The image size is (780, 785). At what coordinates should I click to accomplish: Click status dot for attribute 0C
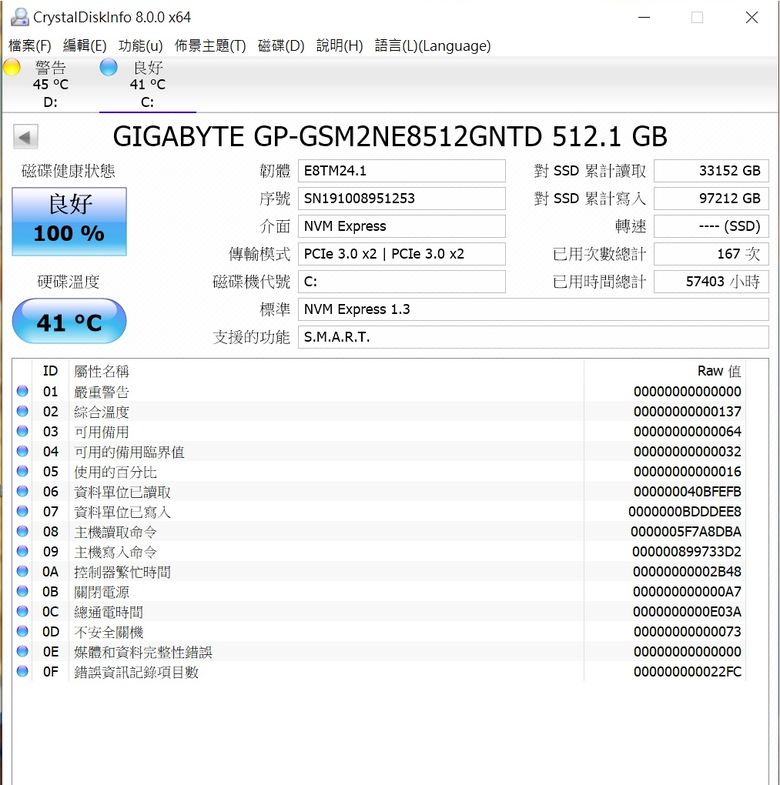(x=23, y=611)
